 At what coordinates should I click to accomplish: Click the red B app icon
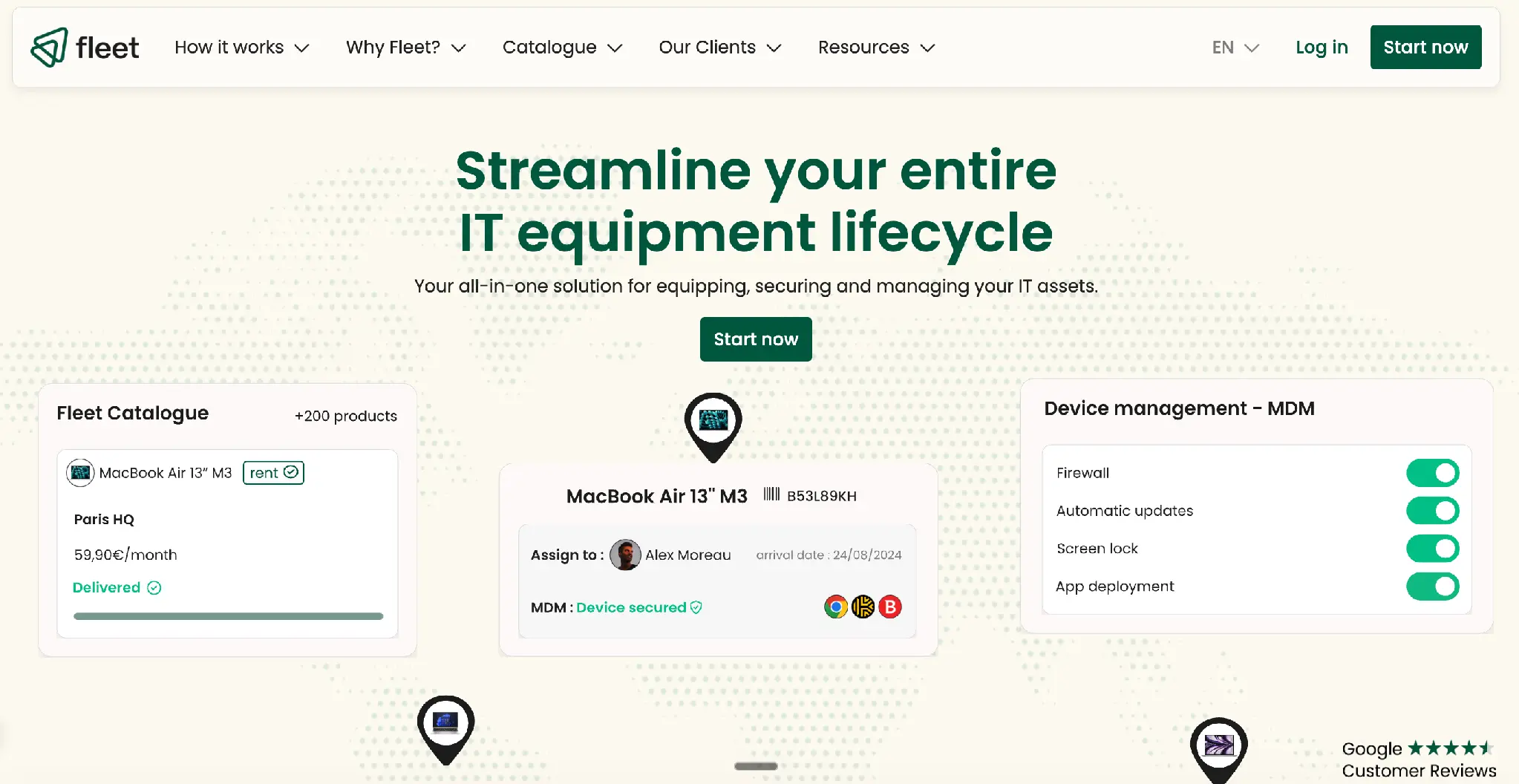click(889, 607)
